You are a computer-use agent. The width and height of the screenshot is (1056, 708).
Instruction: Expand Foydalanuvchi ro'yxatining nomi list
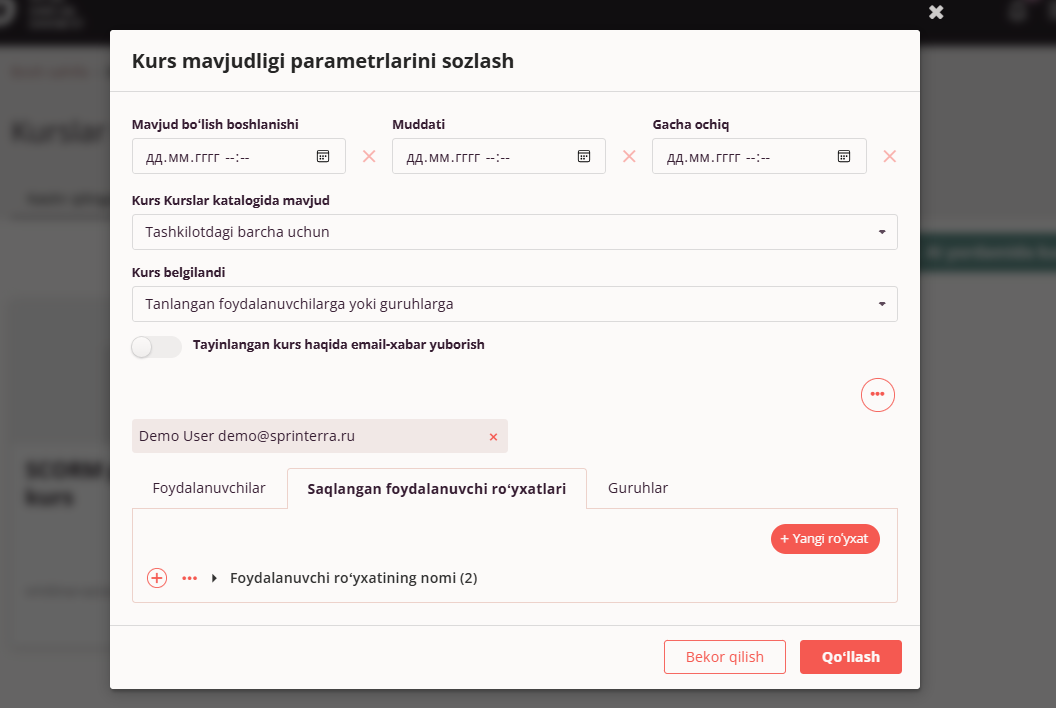coord(214,578)
